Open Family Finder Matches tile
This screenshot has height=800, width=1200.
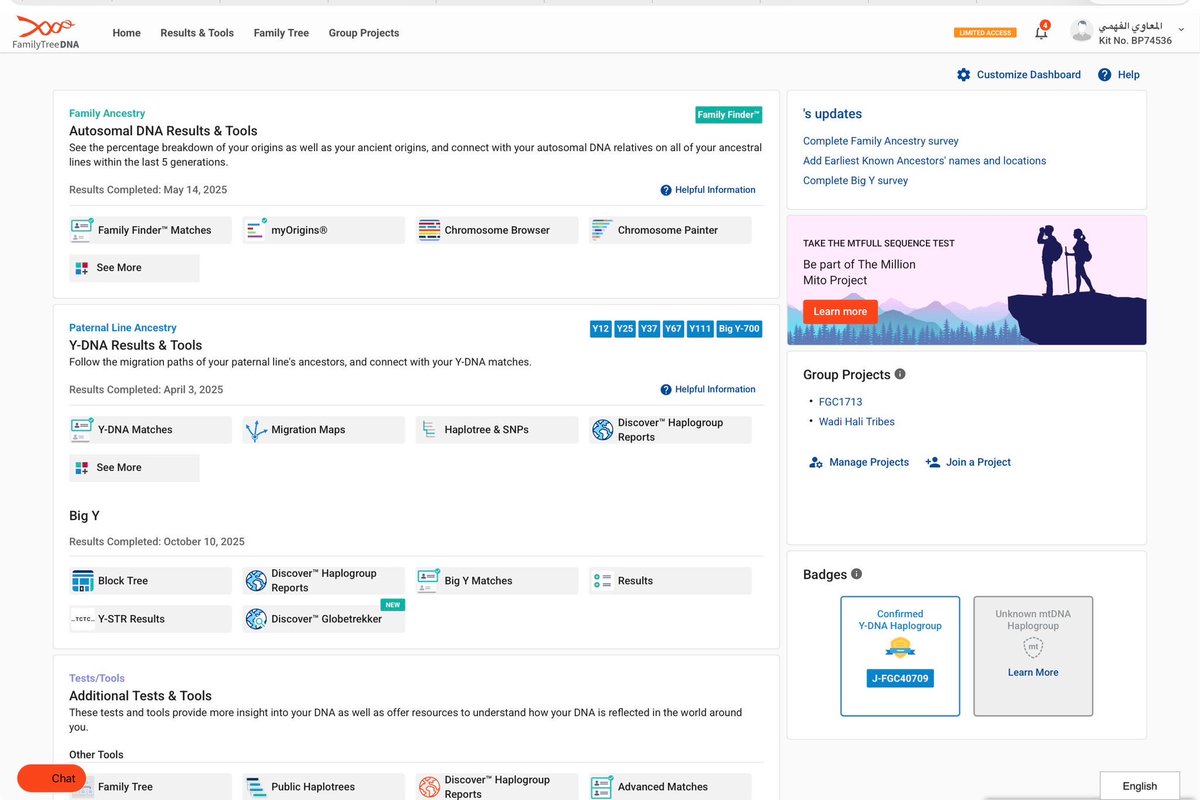tap(150, 230)
